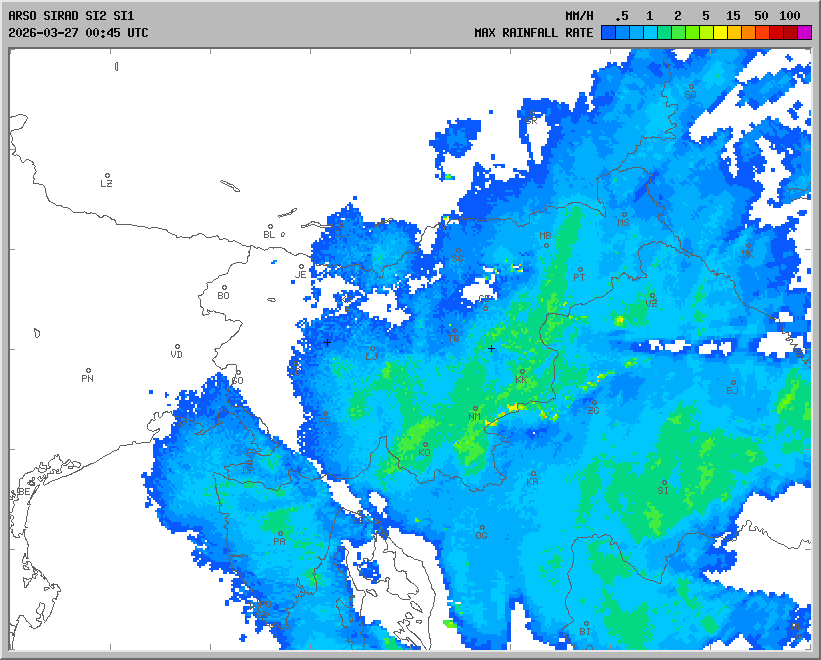Click the radar cross marker east of TB
The height and width of the screenshot is (660, 821).
click(491, 348)
